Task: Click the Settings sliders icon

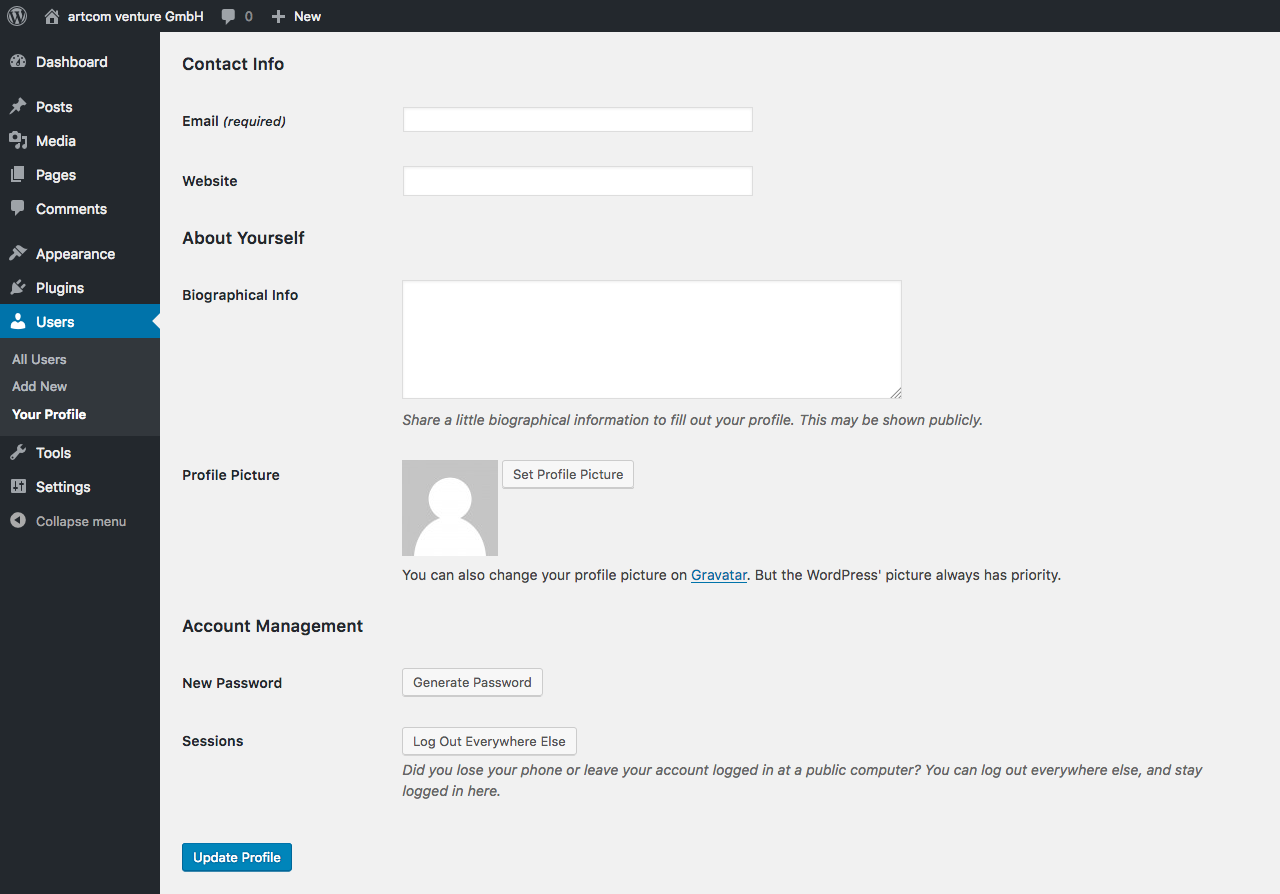Action: [18, 487]
